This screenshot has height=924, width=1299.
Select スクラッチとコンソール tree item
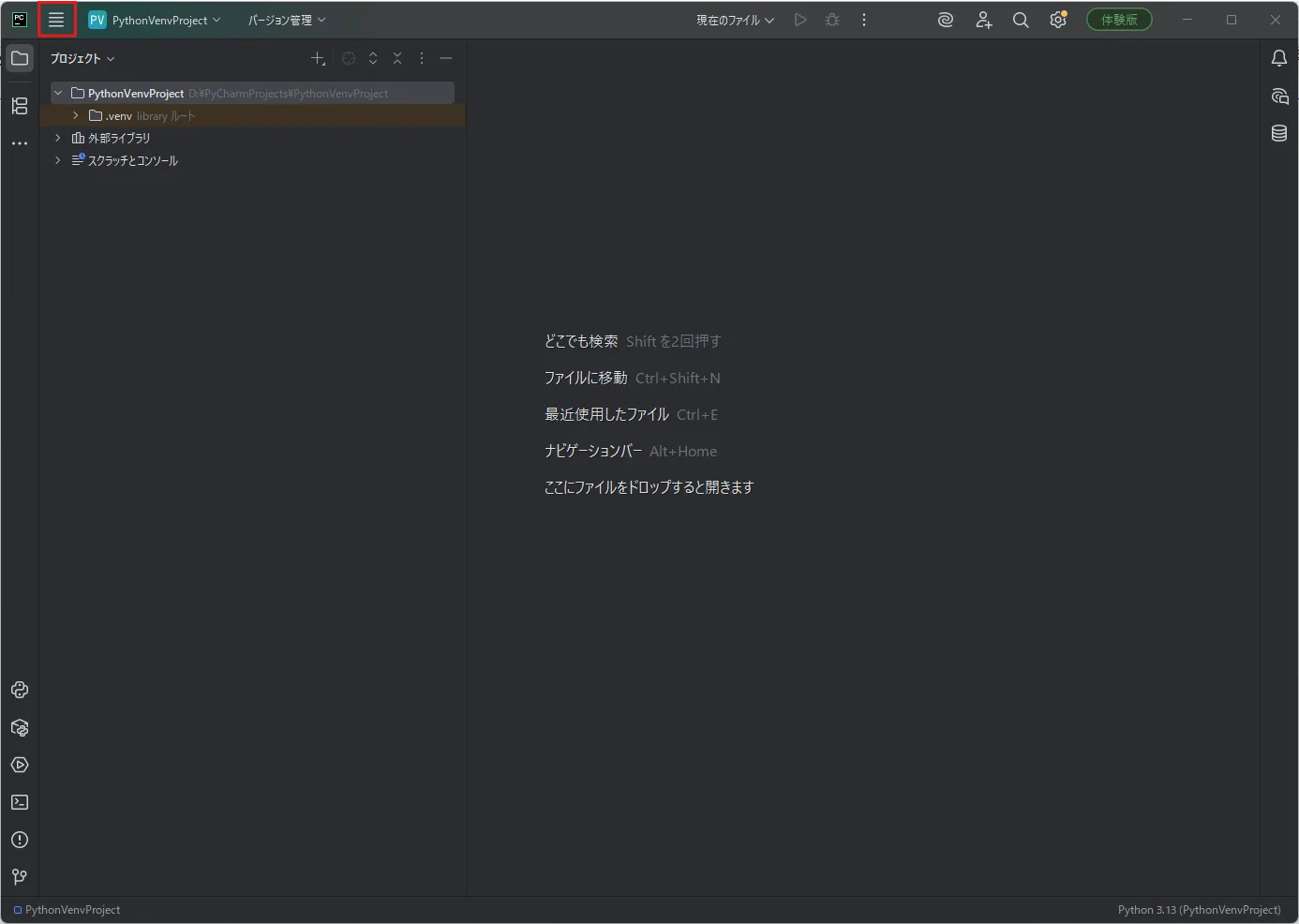tap(125, 160)
